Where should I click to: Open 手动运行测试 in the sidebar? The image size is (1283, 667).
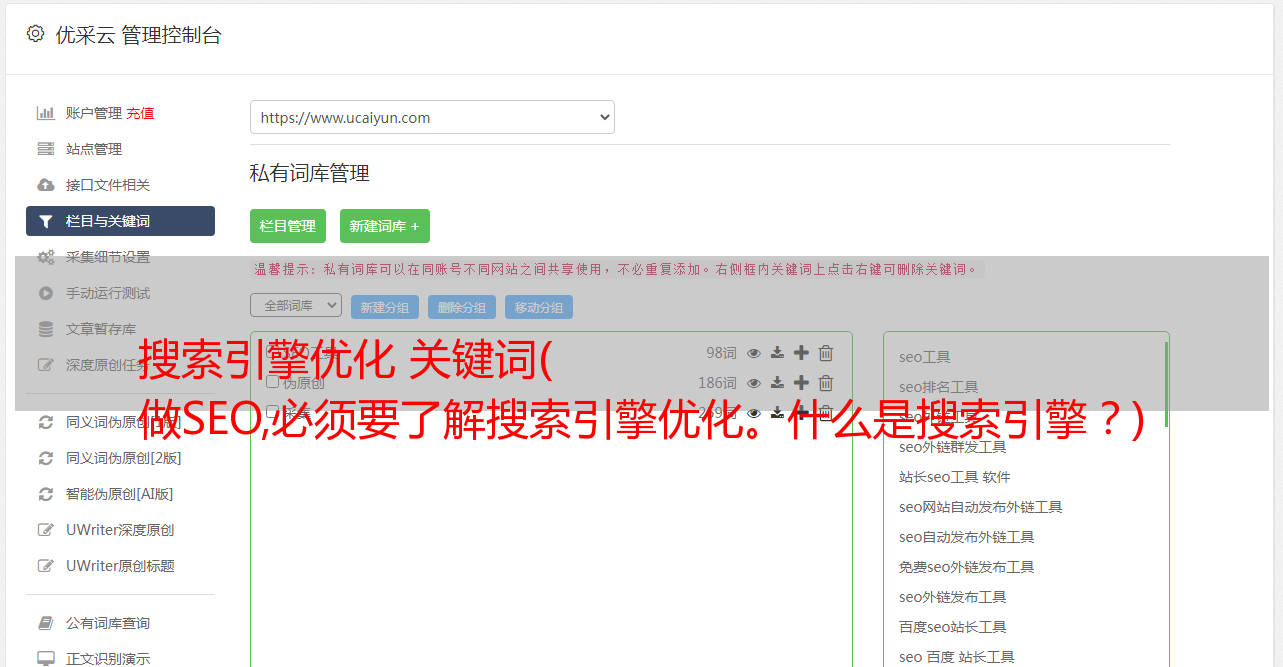pos(108,293)
